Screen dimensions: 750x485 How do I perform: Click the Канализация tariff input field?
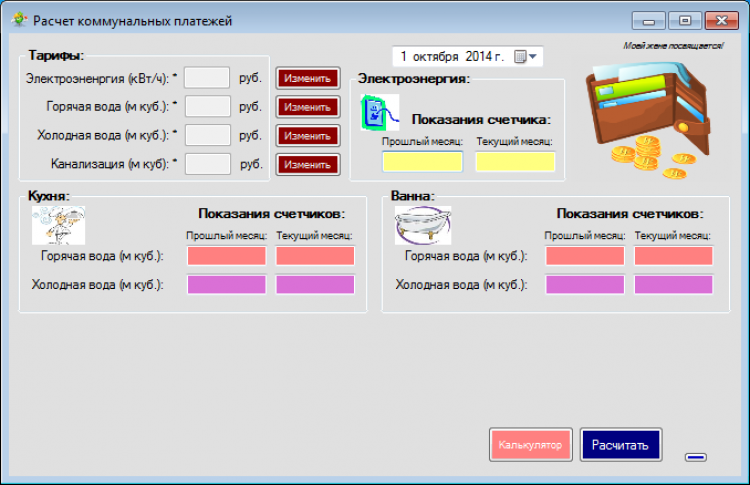208,164
